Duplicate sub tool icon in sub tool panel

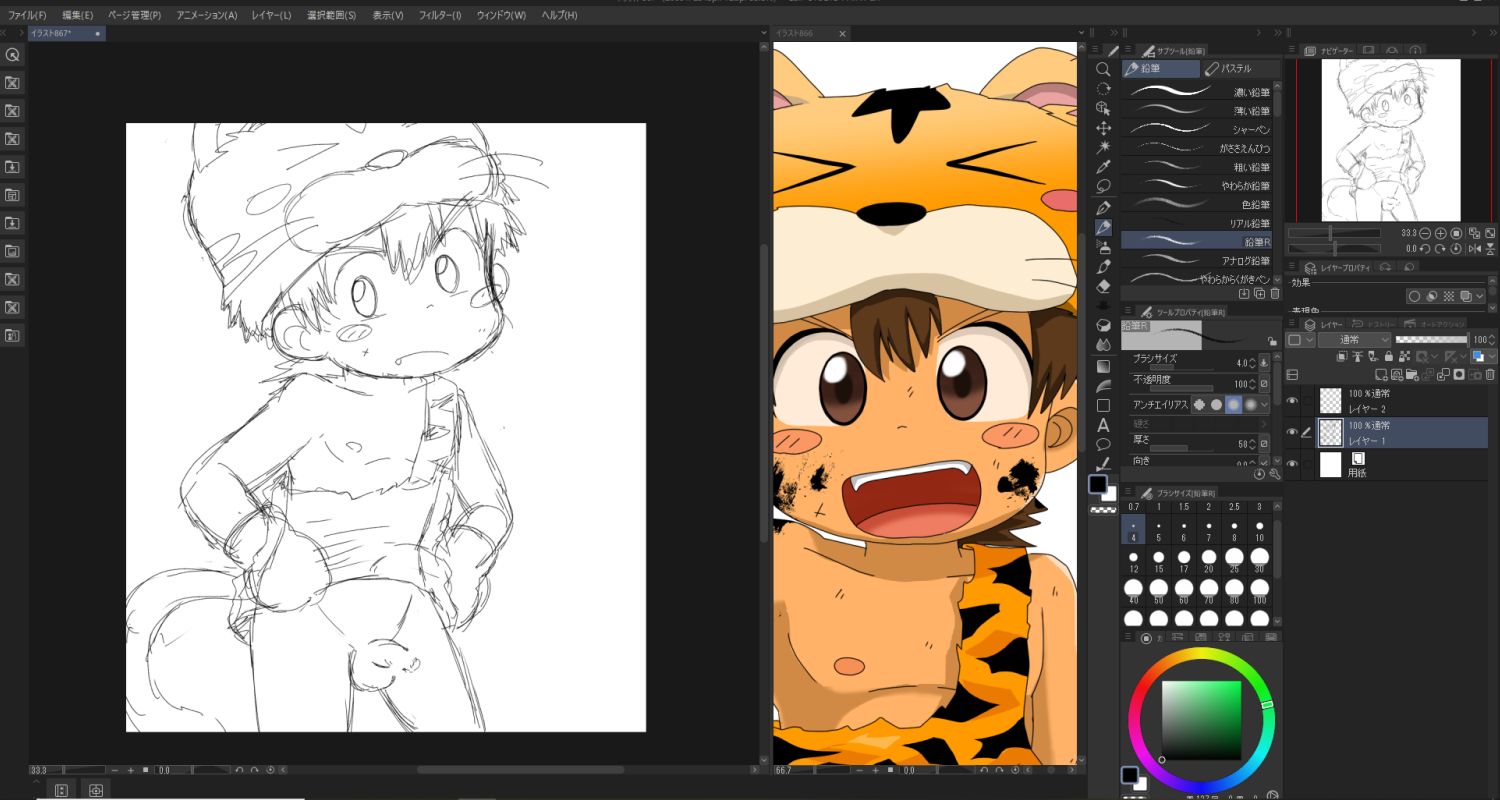coord(1259,294)
